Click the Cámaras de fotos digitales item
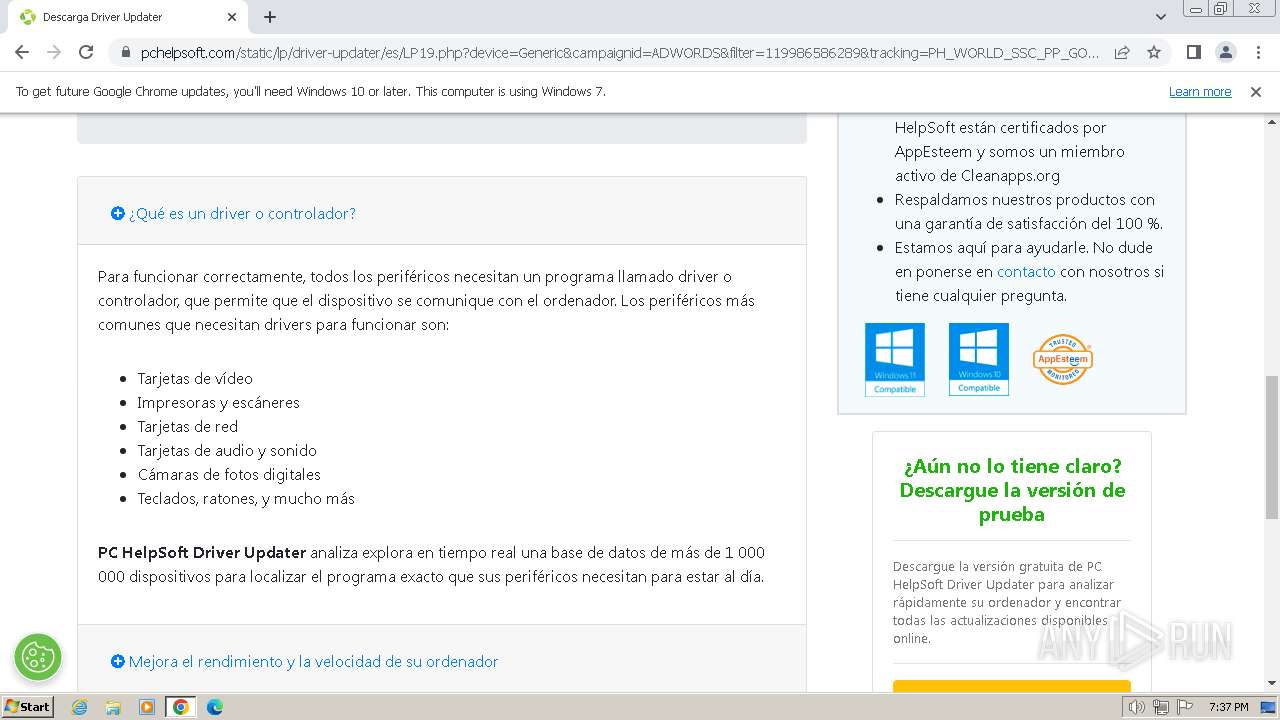 229,474
